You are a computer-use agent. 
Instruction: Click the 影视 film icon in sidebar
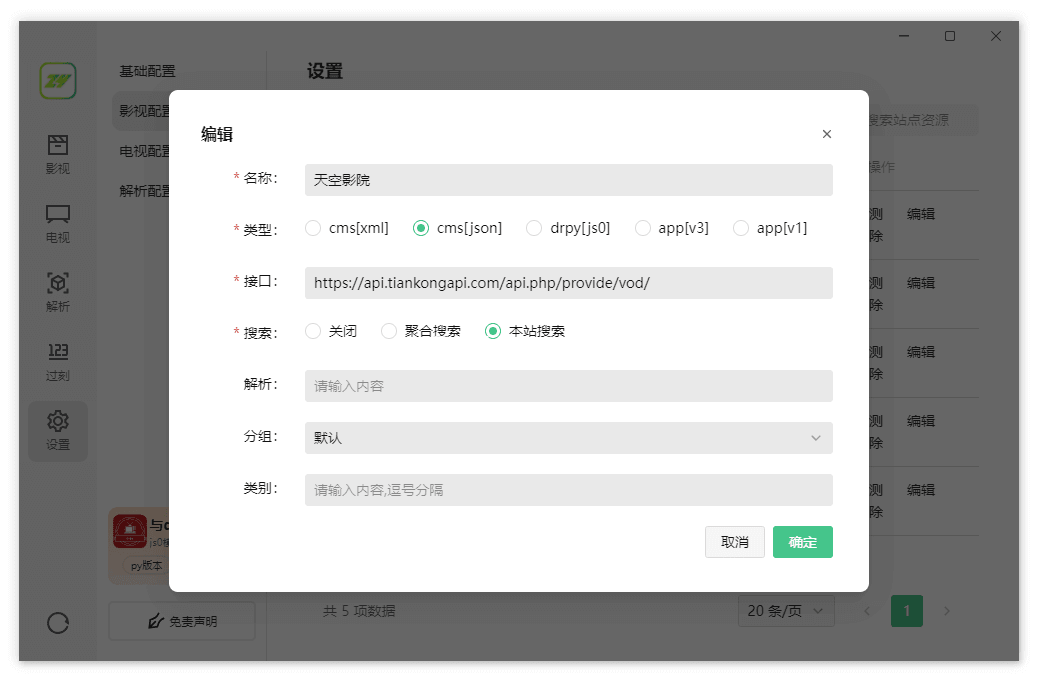[58, 146]
